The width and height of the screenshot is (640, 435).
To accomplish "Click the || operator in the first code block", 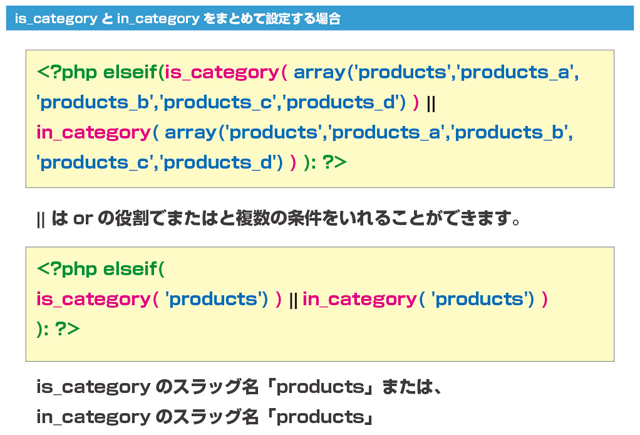I will tap(431, 102).
